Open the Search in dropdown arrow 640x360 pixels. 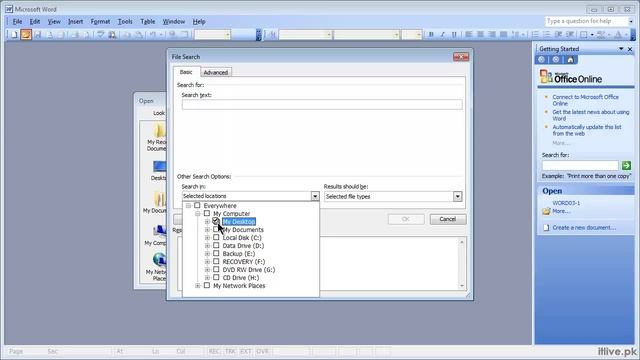tap(315, 196)
